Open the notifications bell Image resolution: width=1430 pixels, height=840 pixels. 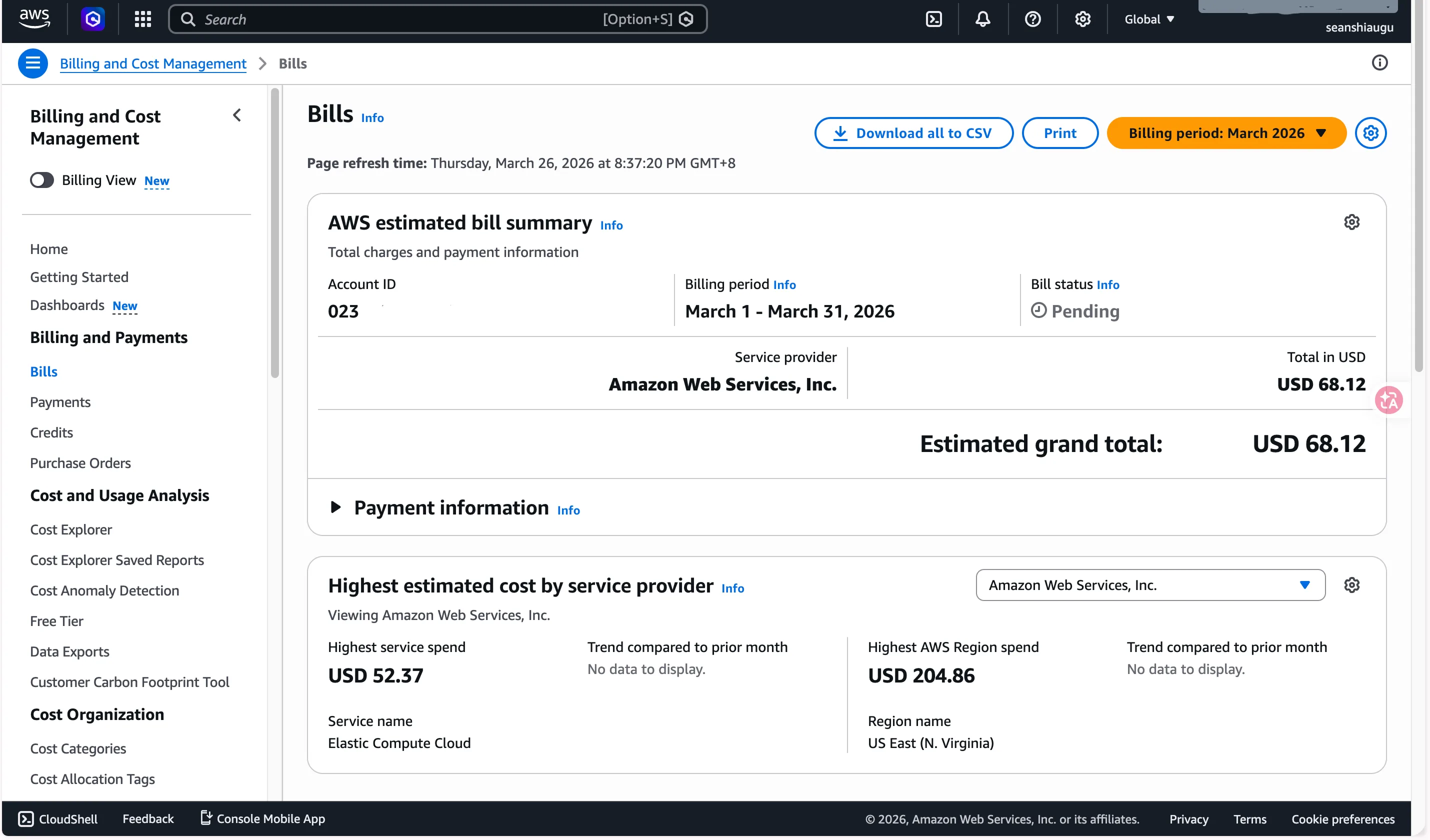tap(983, 19)
